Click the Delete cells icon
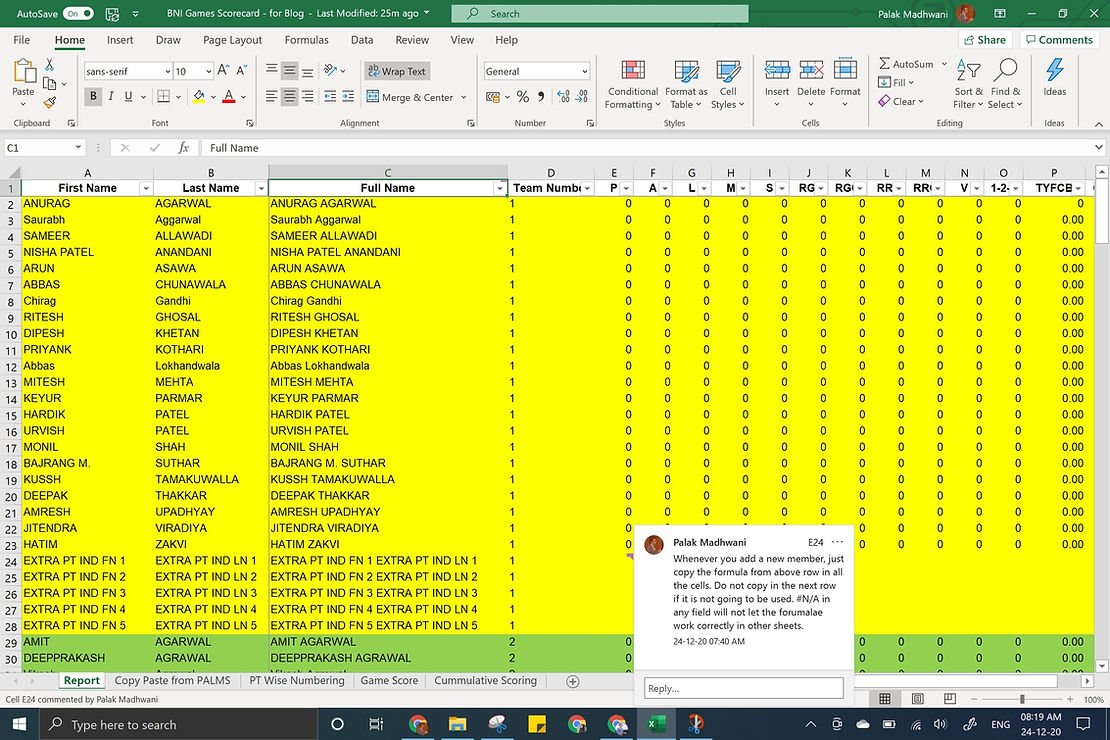This screenshot has width=1110, height=740. 811,71
